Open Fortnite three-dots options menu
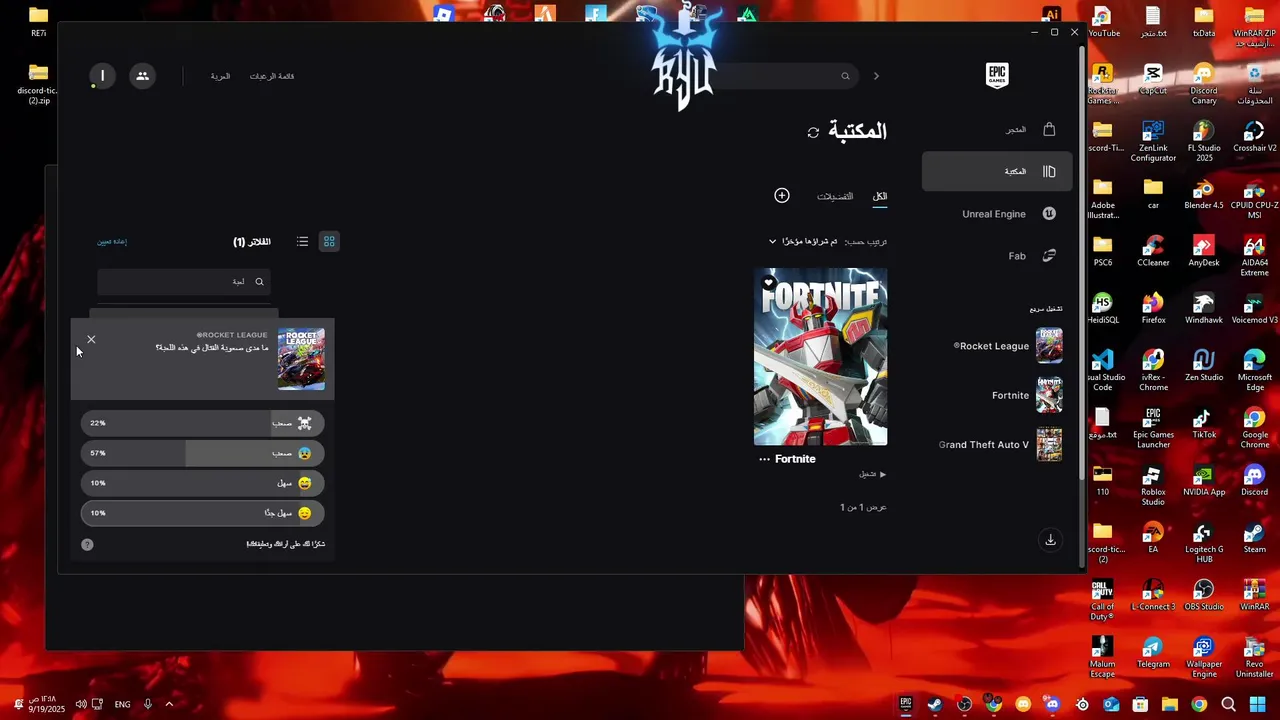1280x720 pixels. [x=764, y=459]
